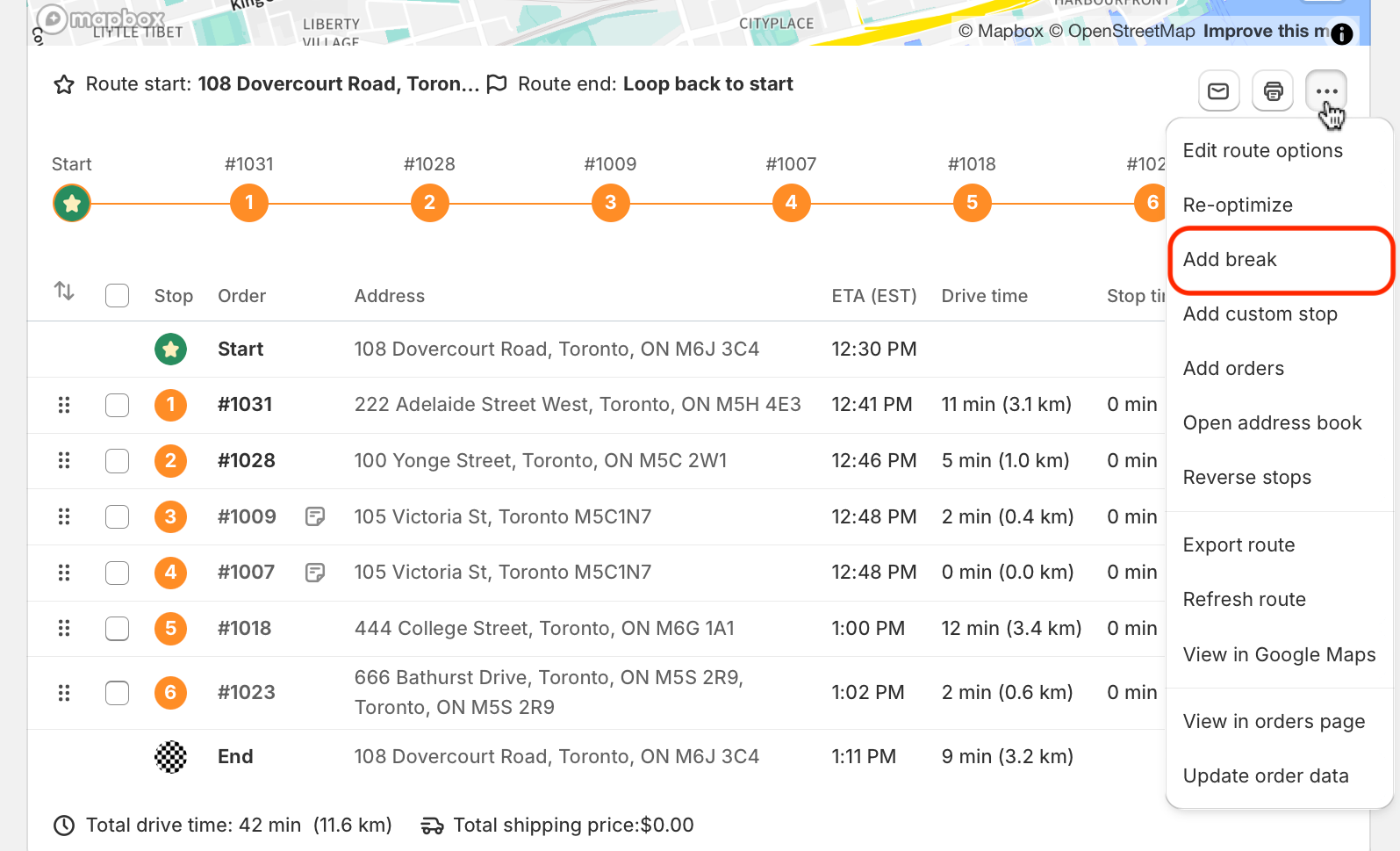1400x851 pixels.
Task: Choose Re-optimize in the menu
Action: [x=1280, y=206]
